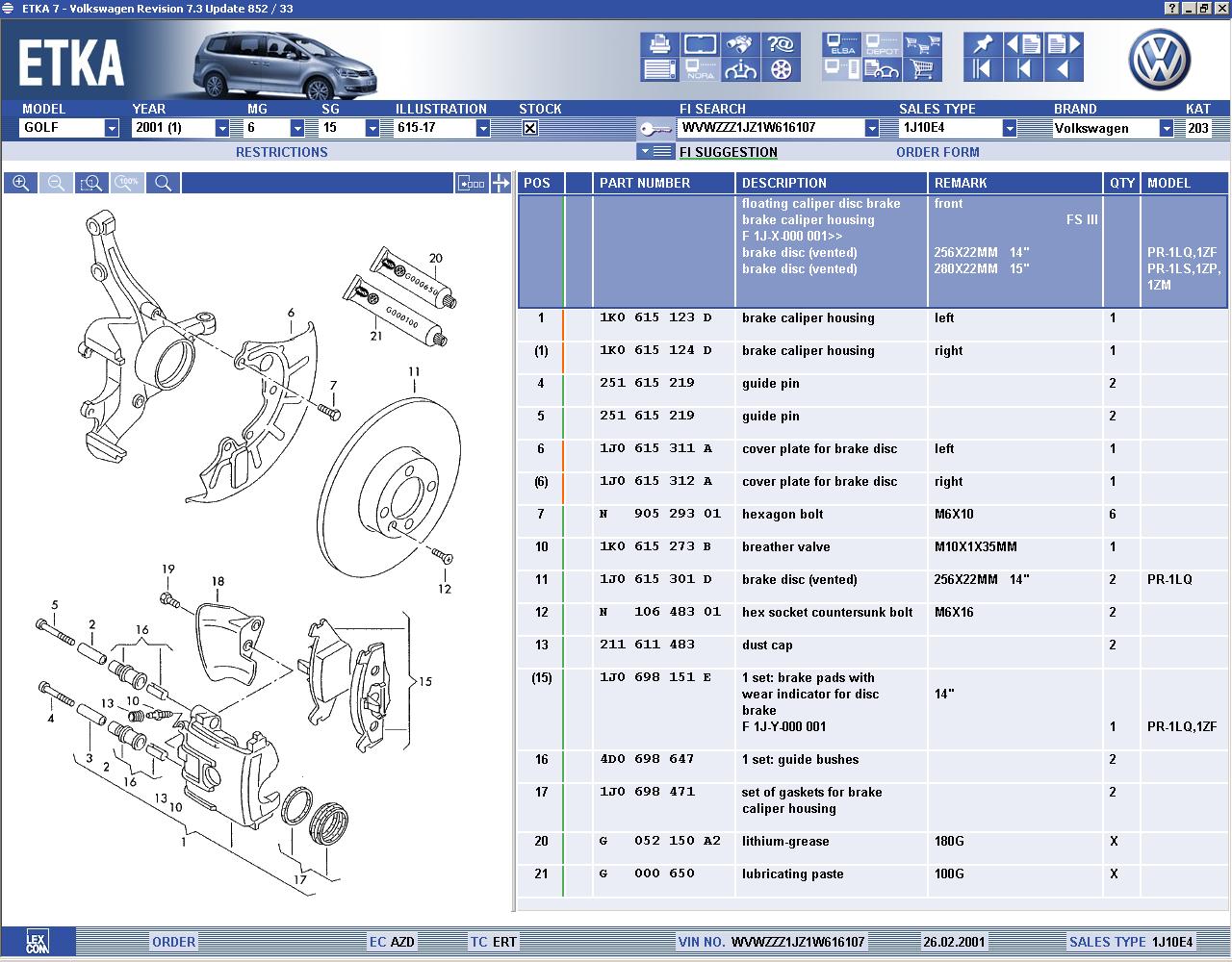Click the DEPOT icon

pyautogui.click(x=882, y=44)
